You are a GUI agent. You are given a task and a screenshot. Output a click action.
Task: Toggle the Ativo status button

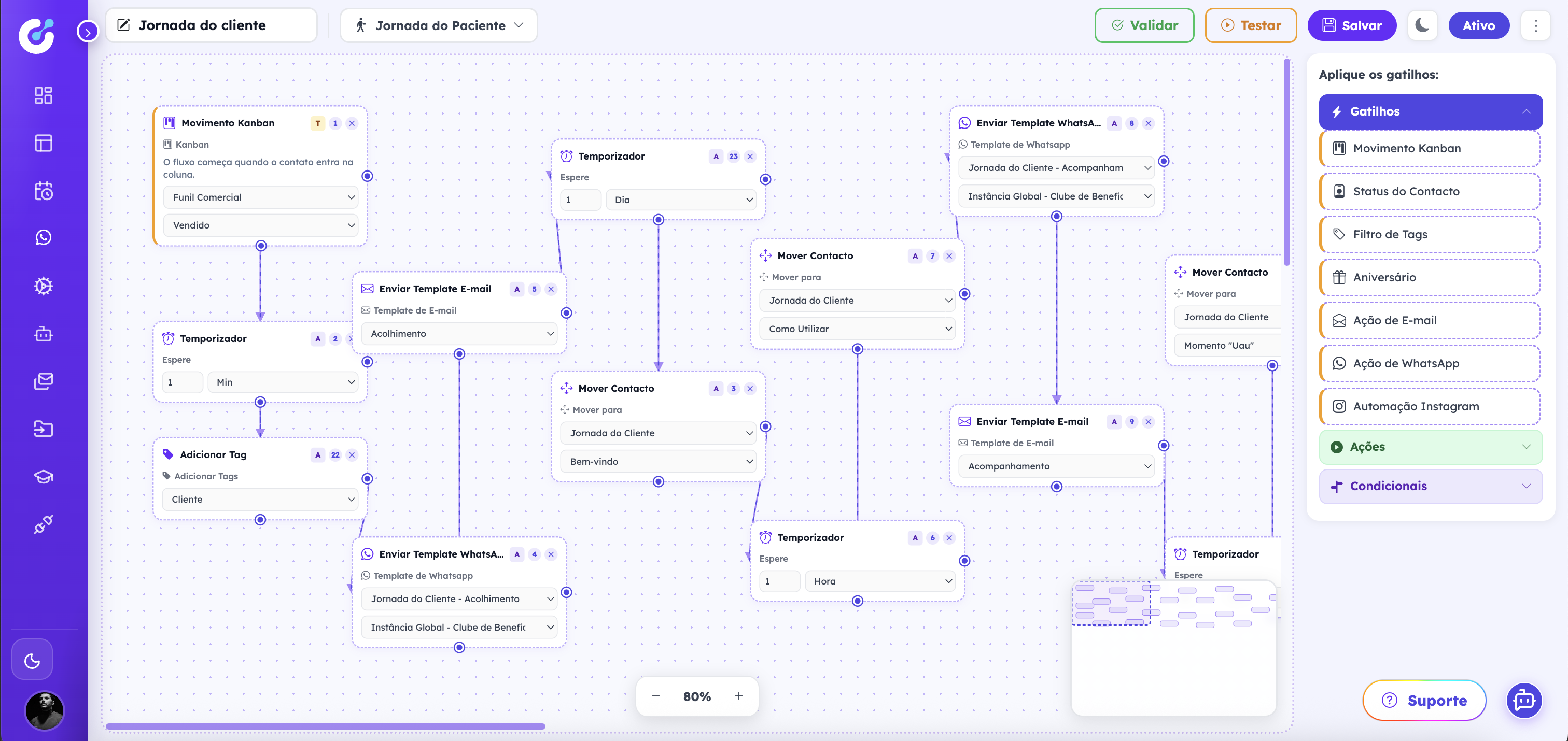(x=1478, y=25)
